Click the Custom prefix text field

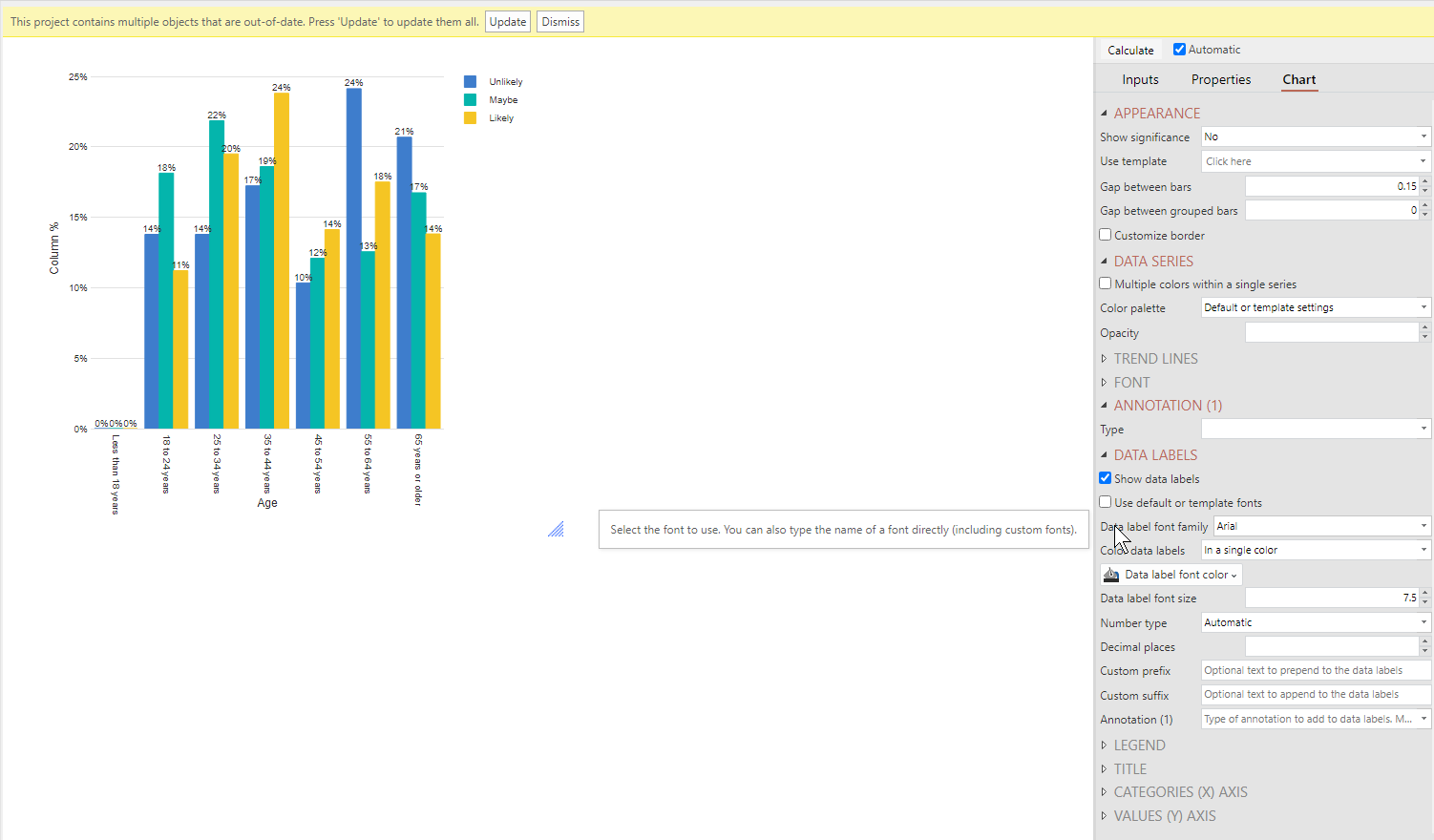coord(1315,671)
